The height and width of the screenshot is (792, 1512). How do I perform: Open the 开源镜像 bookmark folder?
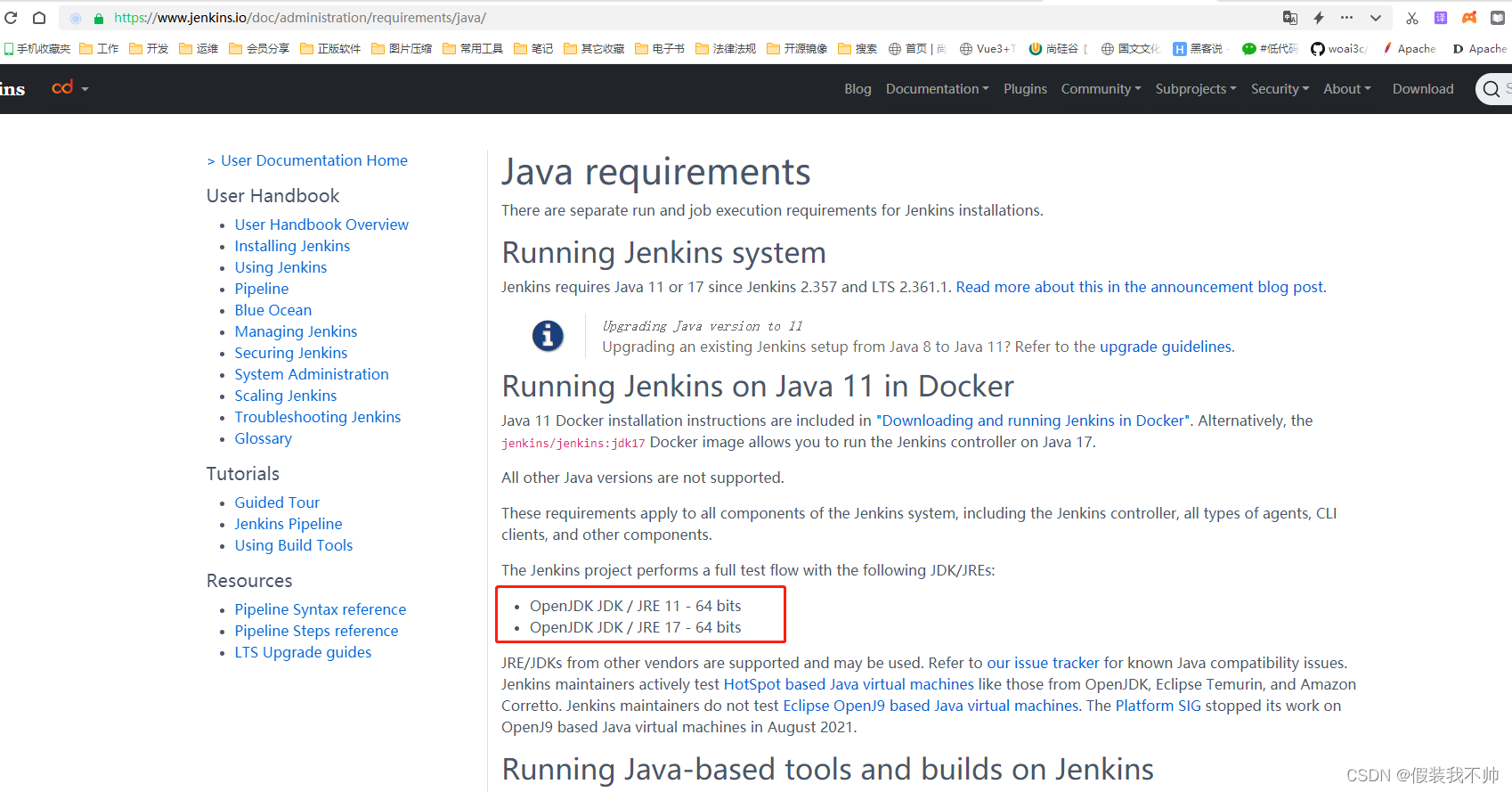pyautogui.click(x=797, y=49)
